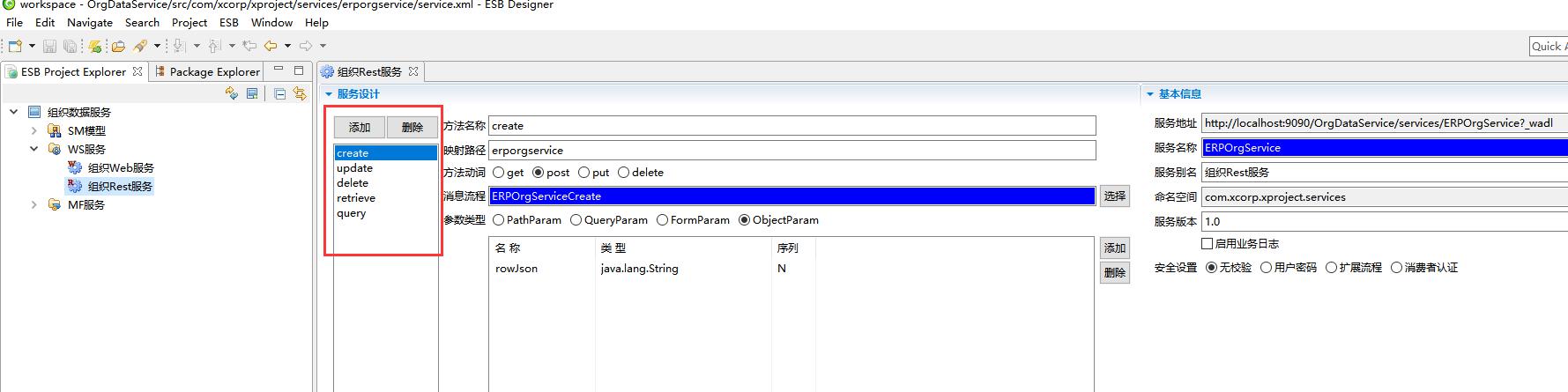Click the Back navigation yellow arrow
1568x392 pixels.
[271, 46]
